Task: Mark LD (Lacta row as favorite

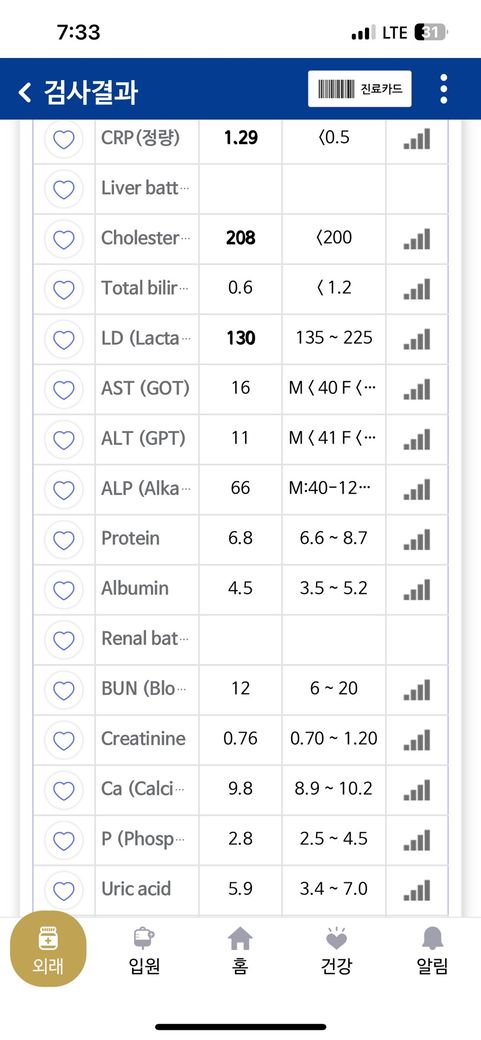Action: click(x=64, y=339)
